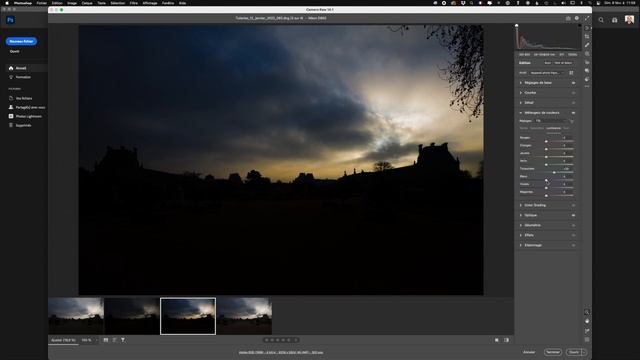Expand the Courbe section
The image size is (640, 360).
(x=521, y=93)
